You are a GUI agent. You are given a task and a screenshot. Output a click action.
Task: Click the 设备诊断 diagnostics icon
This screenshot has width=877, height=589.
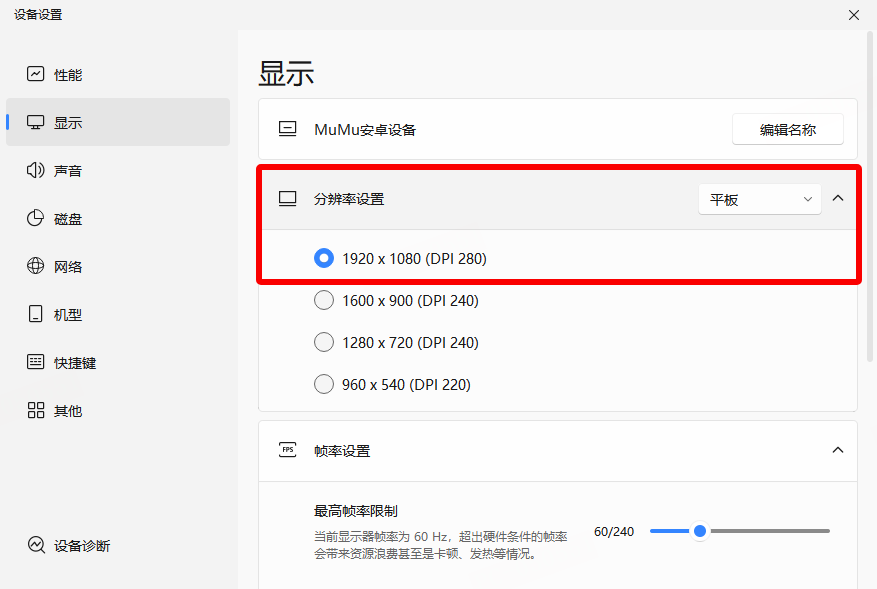coord(36,545)
